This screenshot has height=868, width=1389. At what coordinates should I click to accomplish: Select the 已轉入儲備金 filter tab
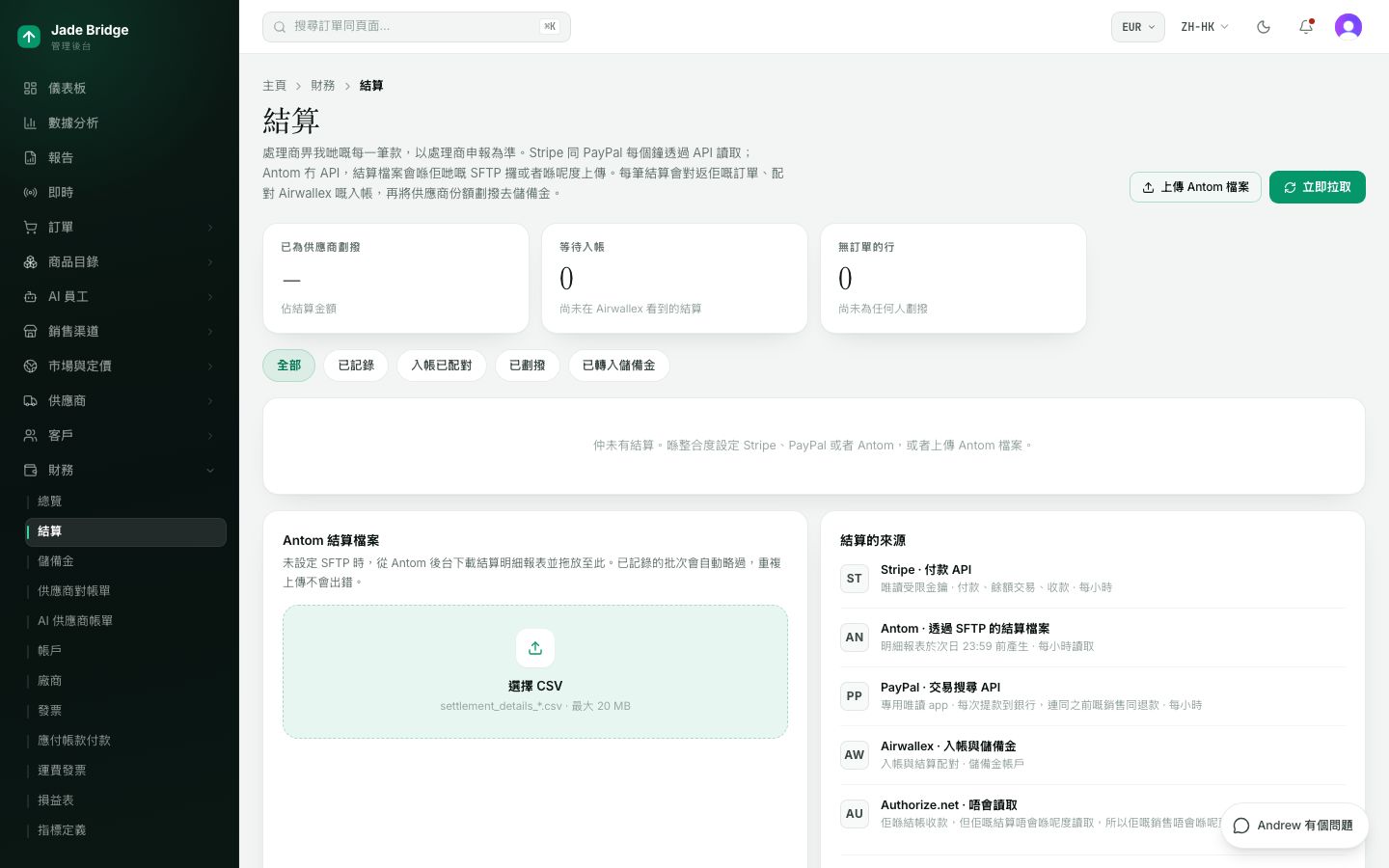coord(619,366)
